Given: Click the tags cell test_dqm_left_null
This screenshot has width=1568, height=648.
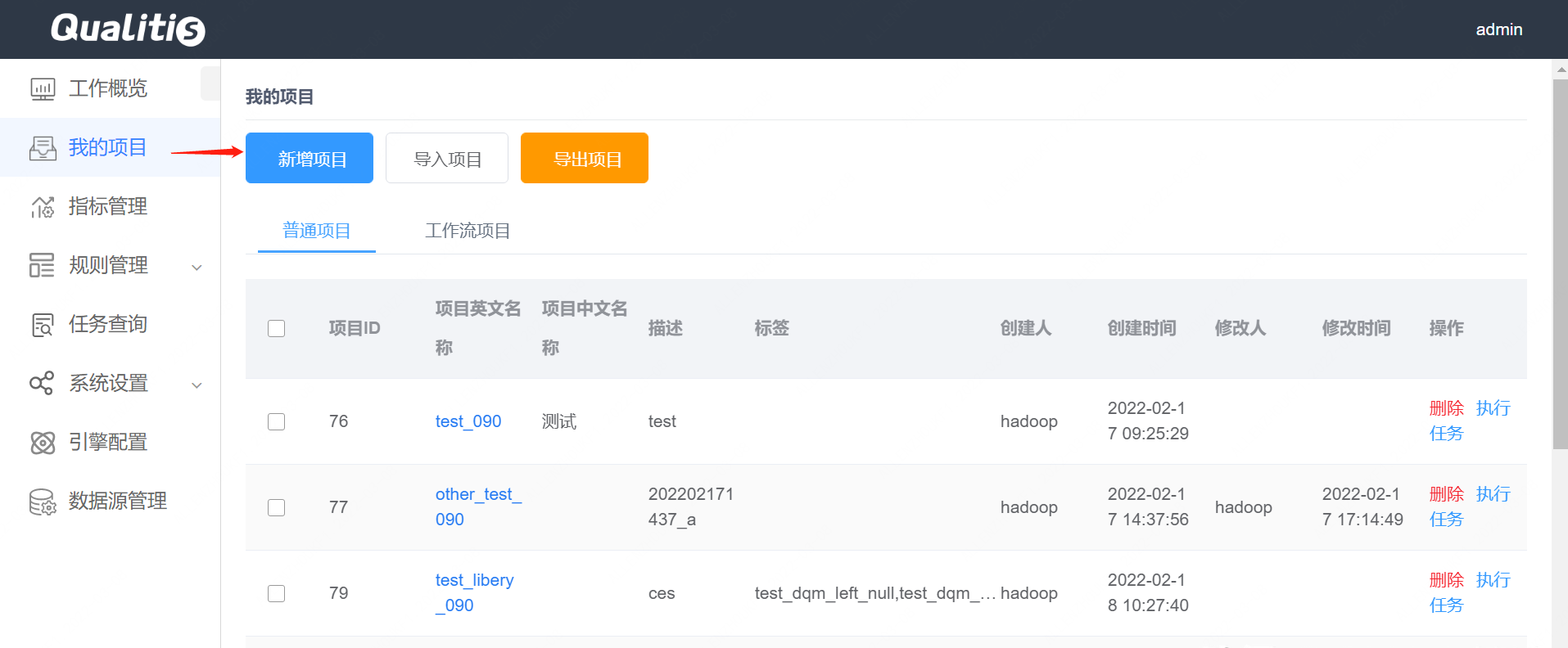Looking at the screenshot, I should tap(875, 593).
